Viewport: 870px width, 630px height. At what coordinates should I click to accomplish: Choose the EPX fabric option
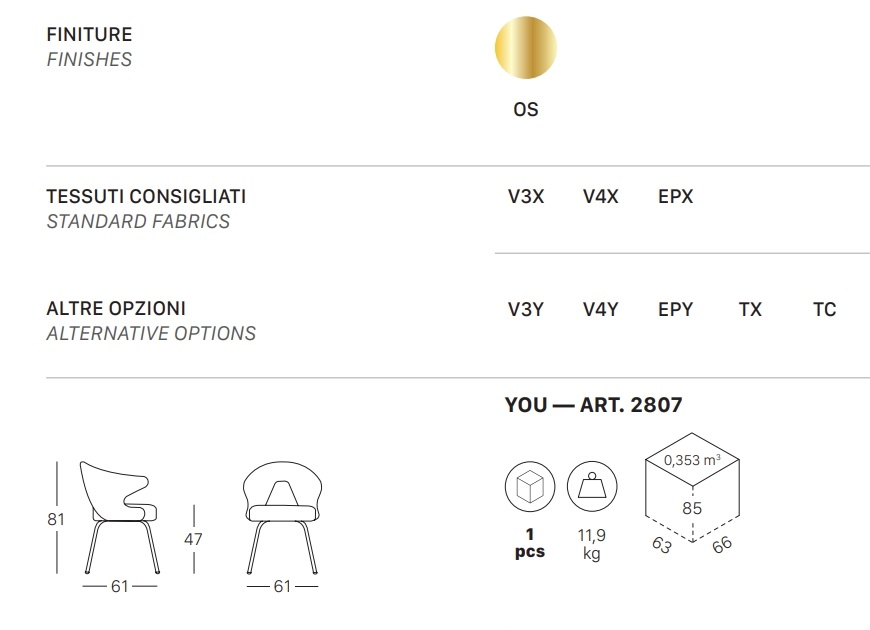point(675,196)
